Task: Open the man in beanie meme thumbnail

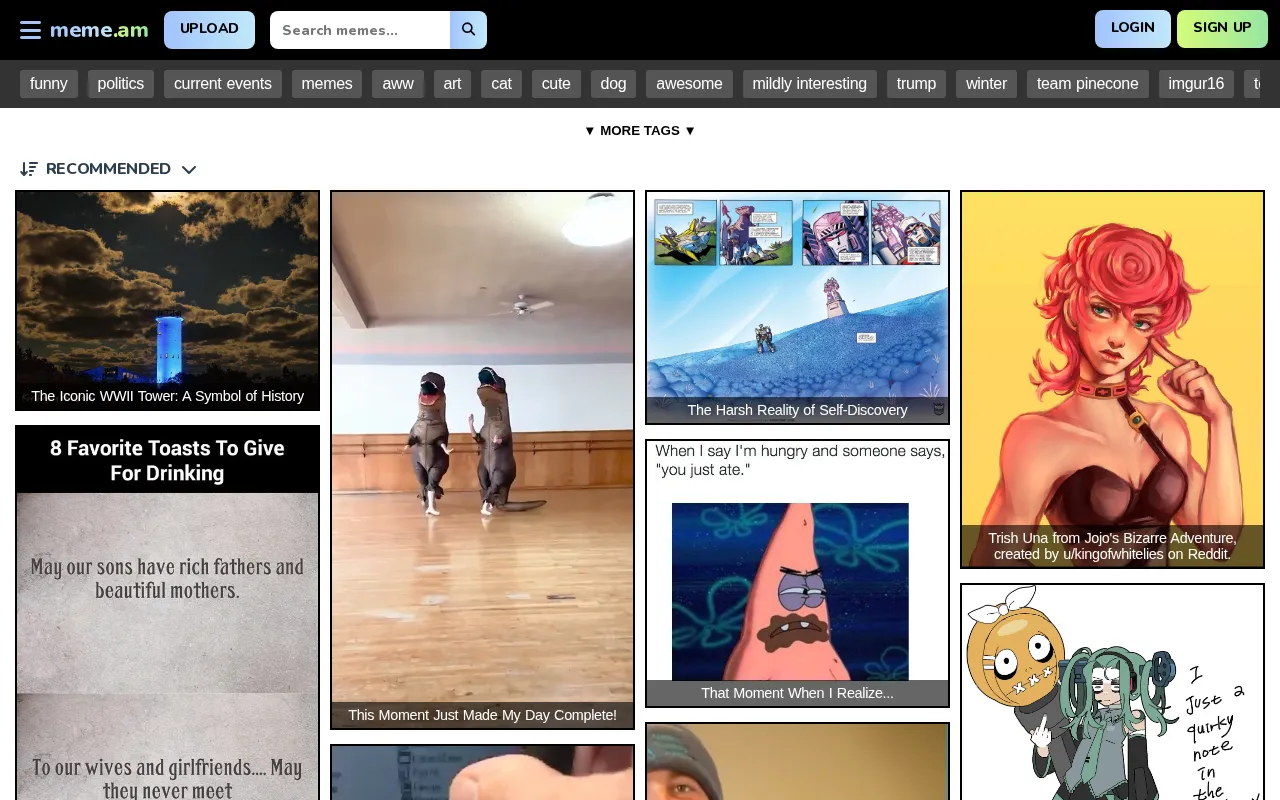Action: [797, 761]
